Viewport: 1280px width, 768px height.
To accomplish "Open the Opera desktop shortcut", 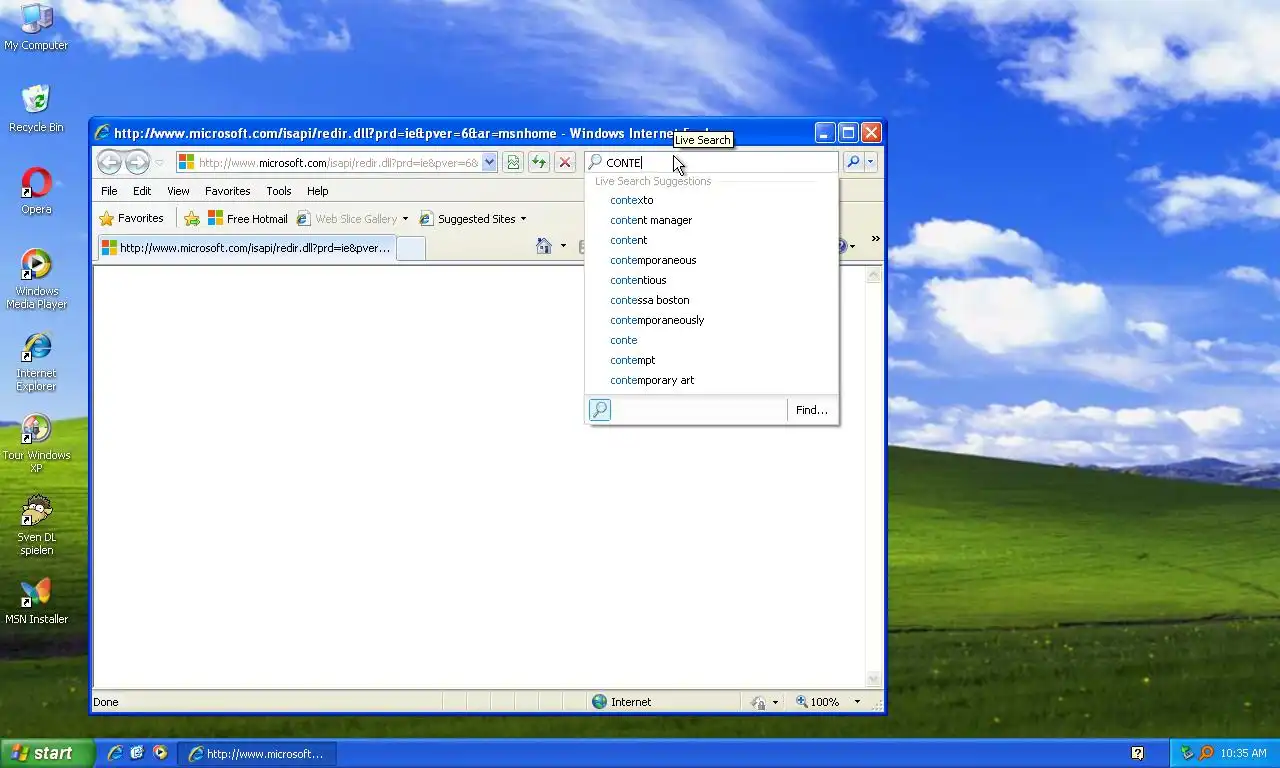I will (x=36, y=190).
